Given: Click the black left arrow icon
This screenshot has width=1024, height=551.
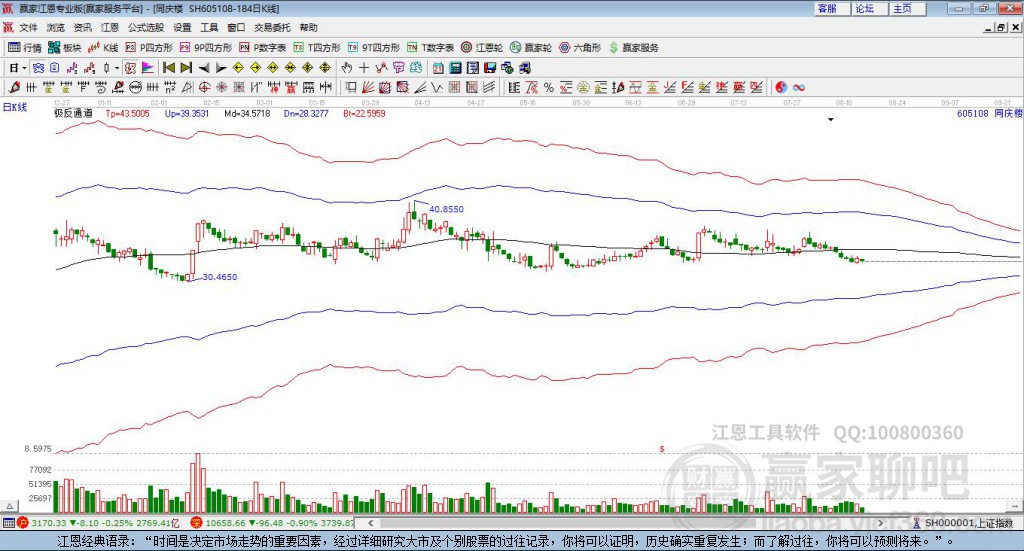Looking at the screenshot, I should coord(204,68).
